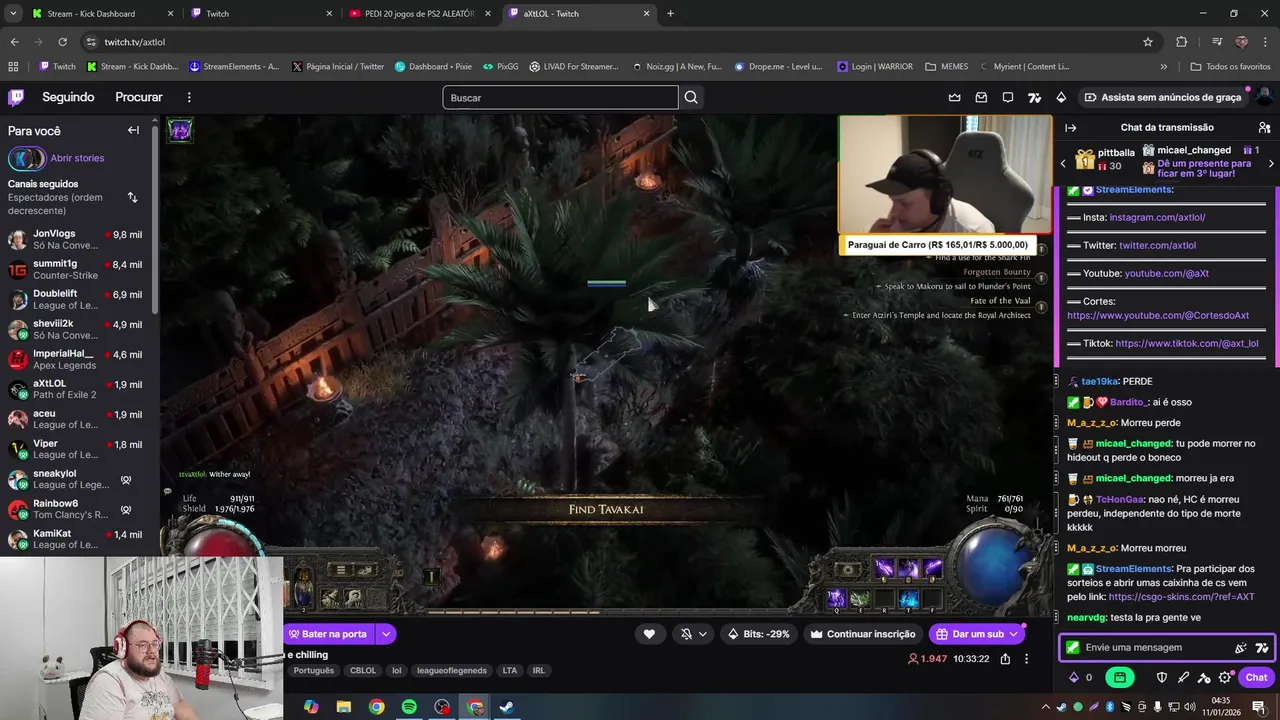Open the twitter.com/axtlol link

tap(1157, 245)
